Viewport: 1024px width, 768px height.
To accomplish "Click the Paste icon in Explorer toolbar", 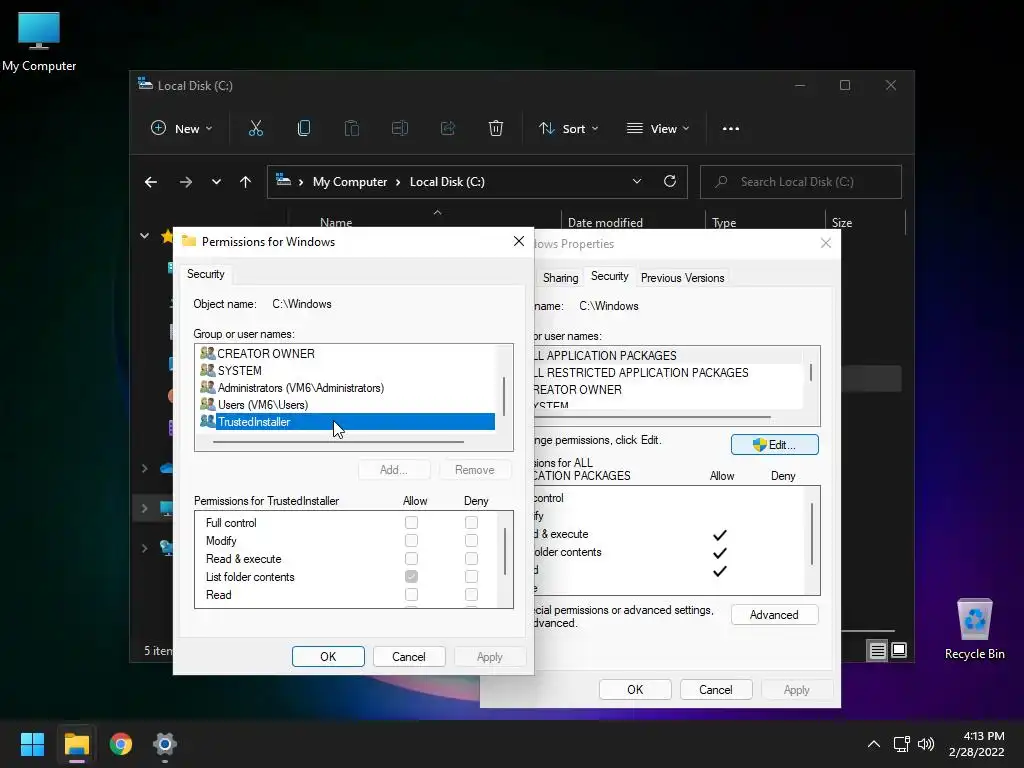I will pyautogui.click(x=352, y=129).
